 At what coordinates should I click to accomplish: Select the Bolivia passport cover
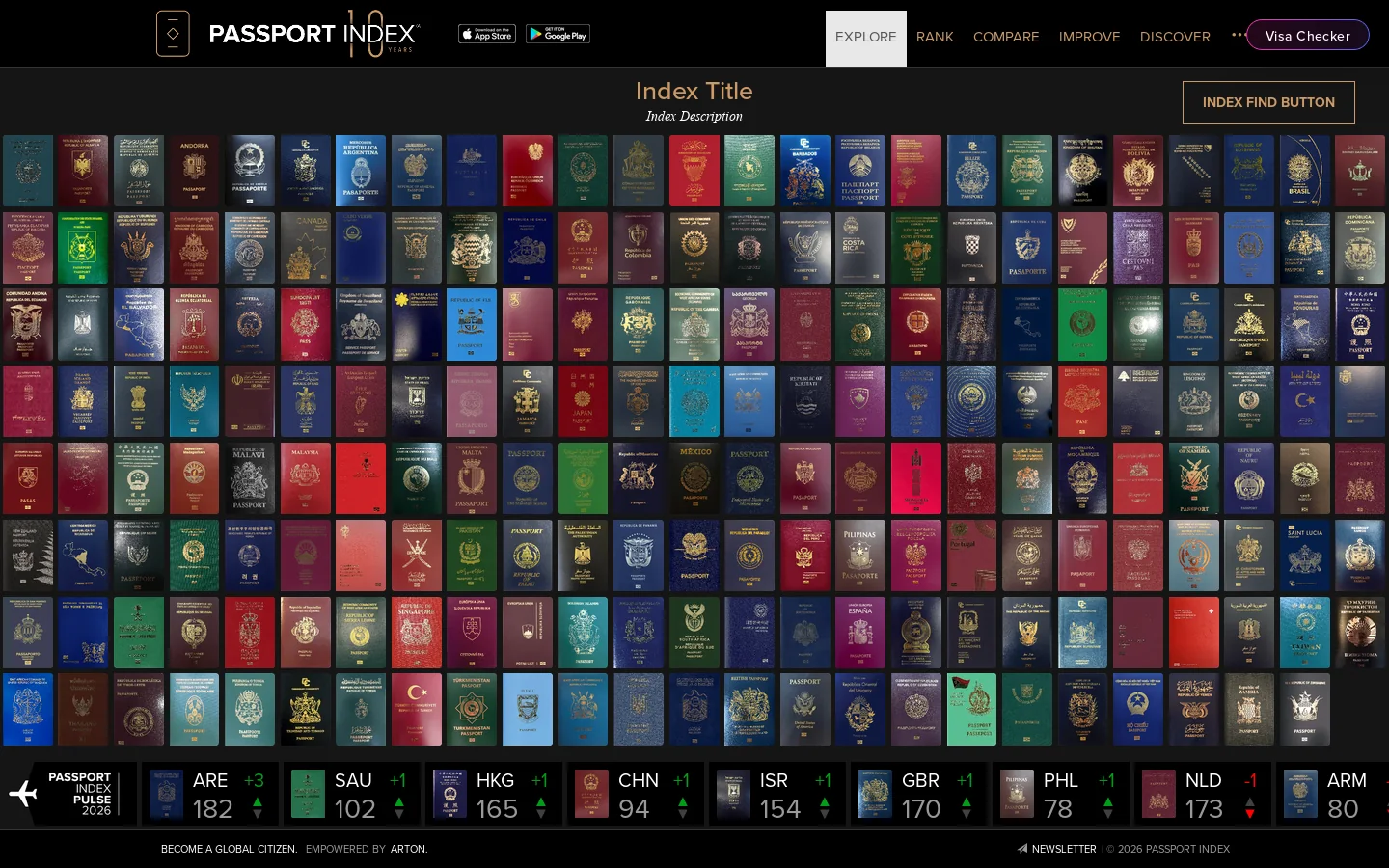tap(1138, 171)
